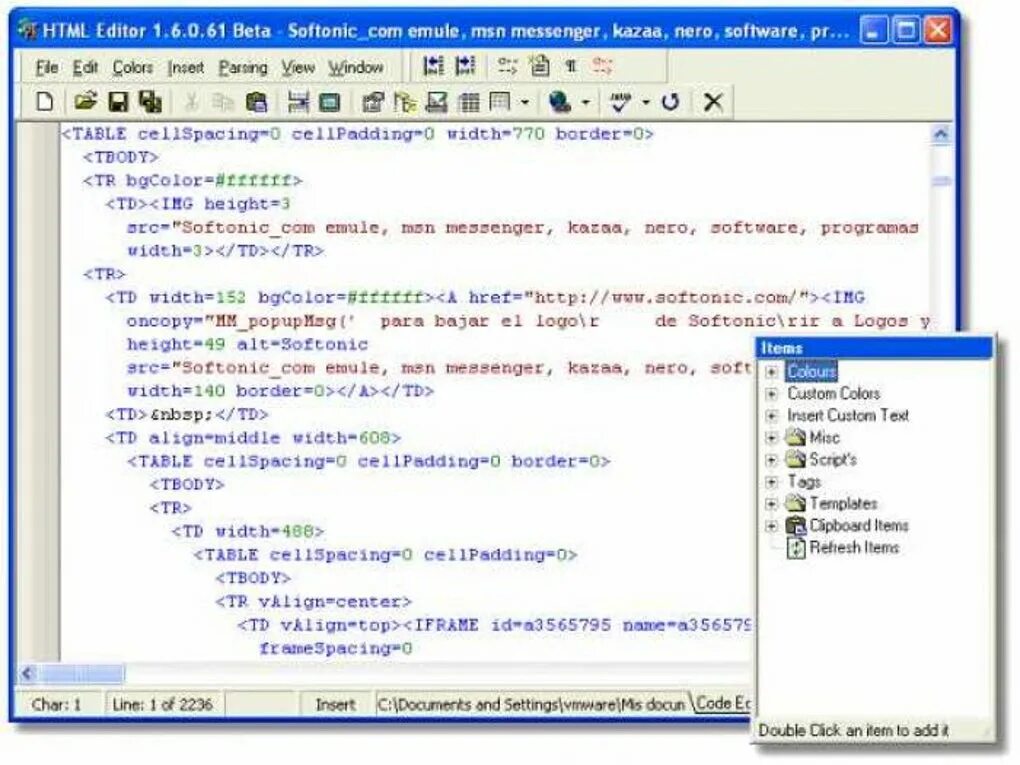Open a file using the folder icon
This screenshot has height=765, width=1020.
(85, 101)
